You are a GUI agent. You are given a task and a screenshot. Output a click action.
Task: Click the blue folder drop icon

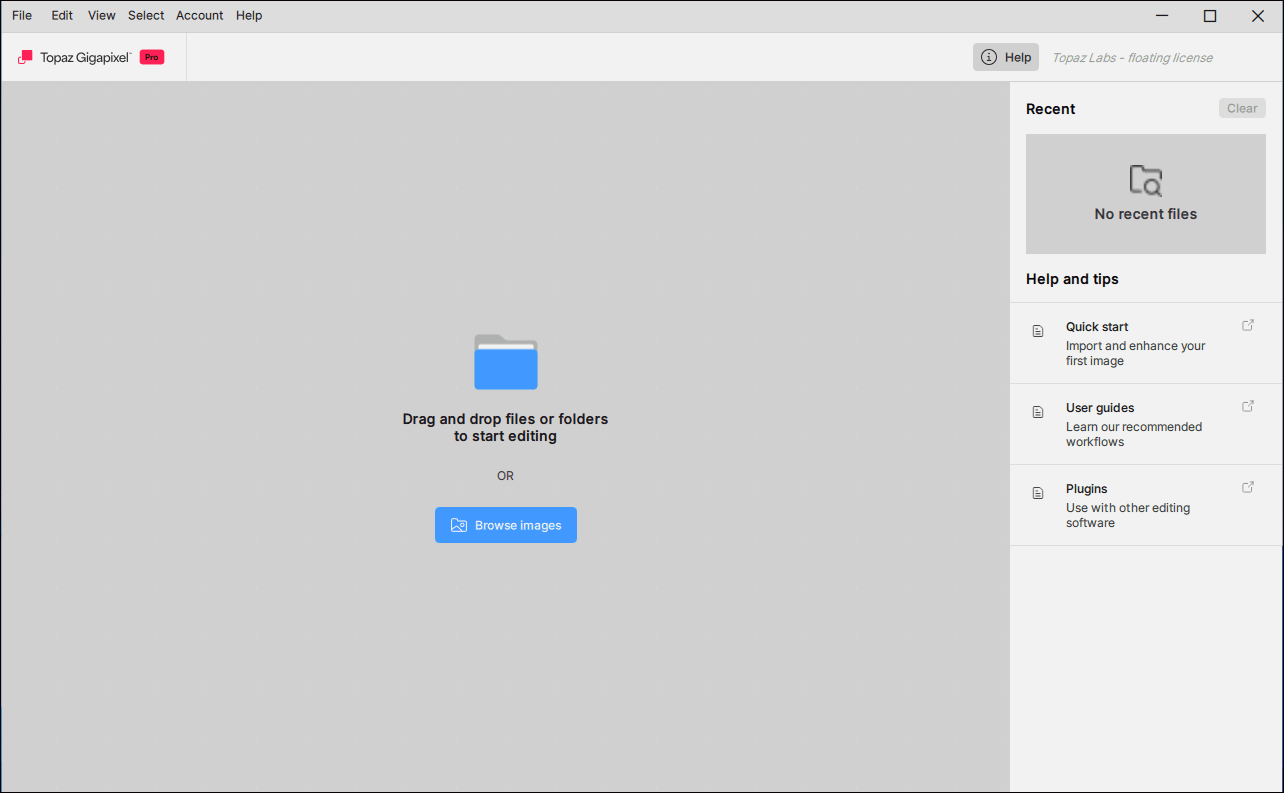(x=505, y=362)
